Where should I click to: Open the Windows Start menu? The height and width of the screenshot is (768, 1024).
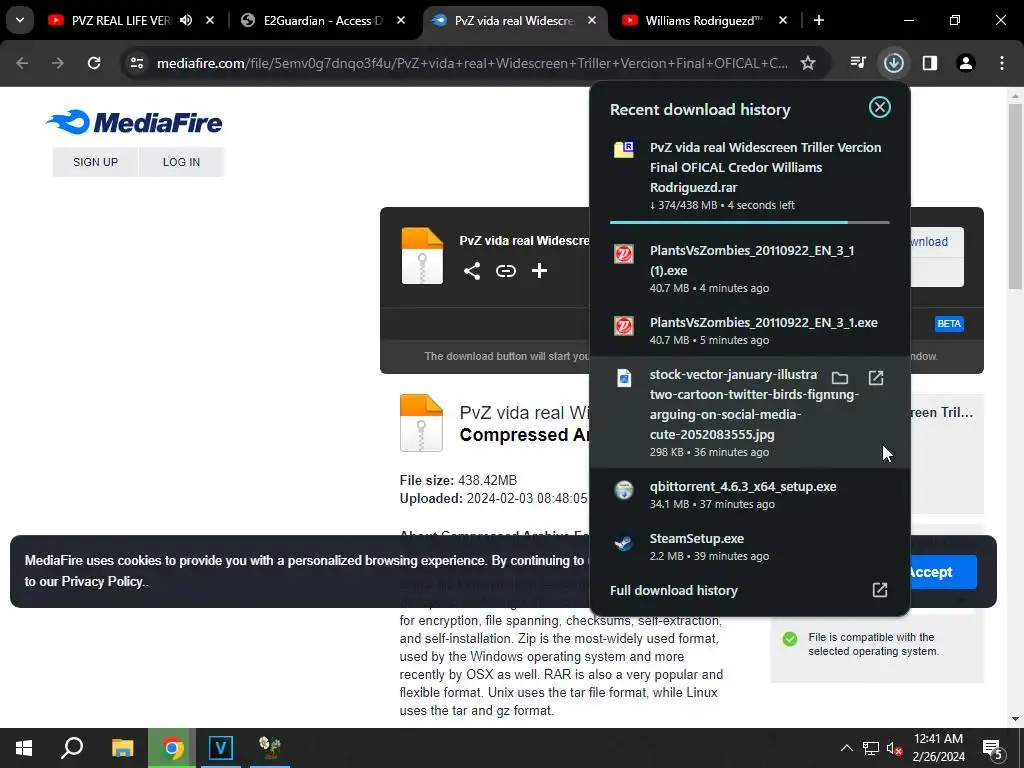[24, 748]
